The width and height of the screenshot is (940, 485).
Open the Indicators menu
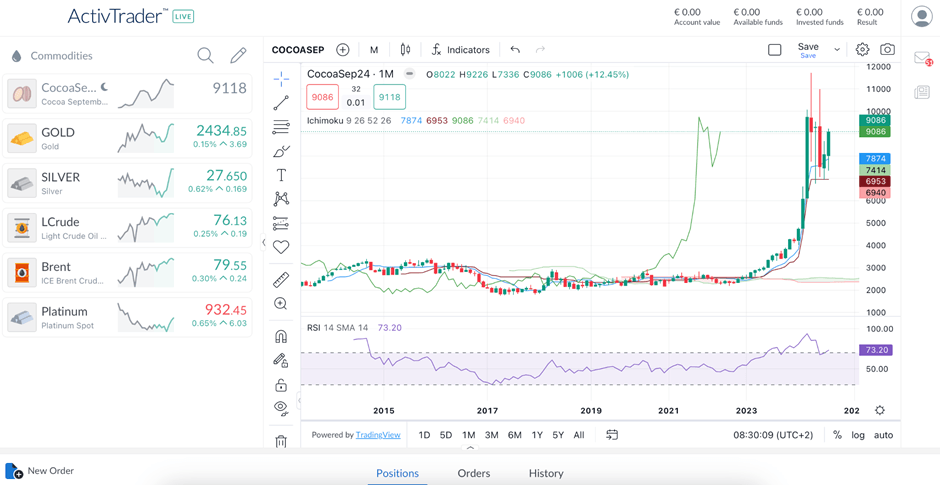click(x=460, y=50)
